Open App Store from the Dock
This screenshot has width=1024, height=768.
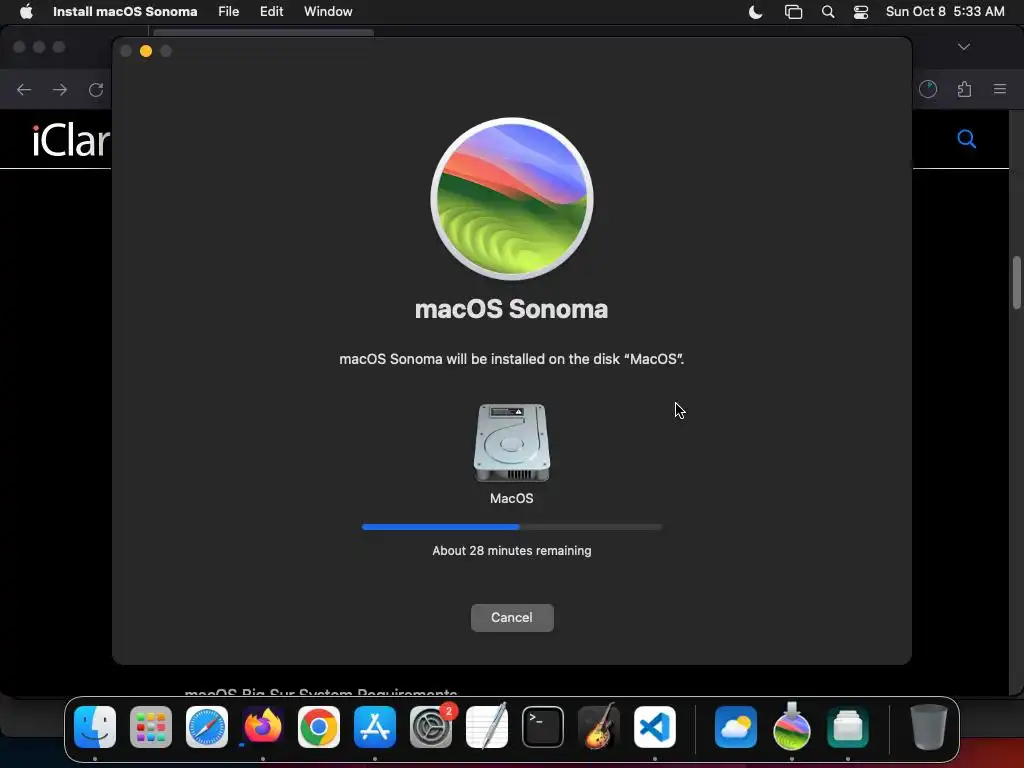(x=375, y=727)
